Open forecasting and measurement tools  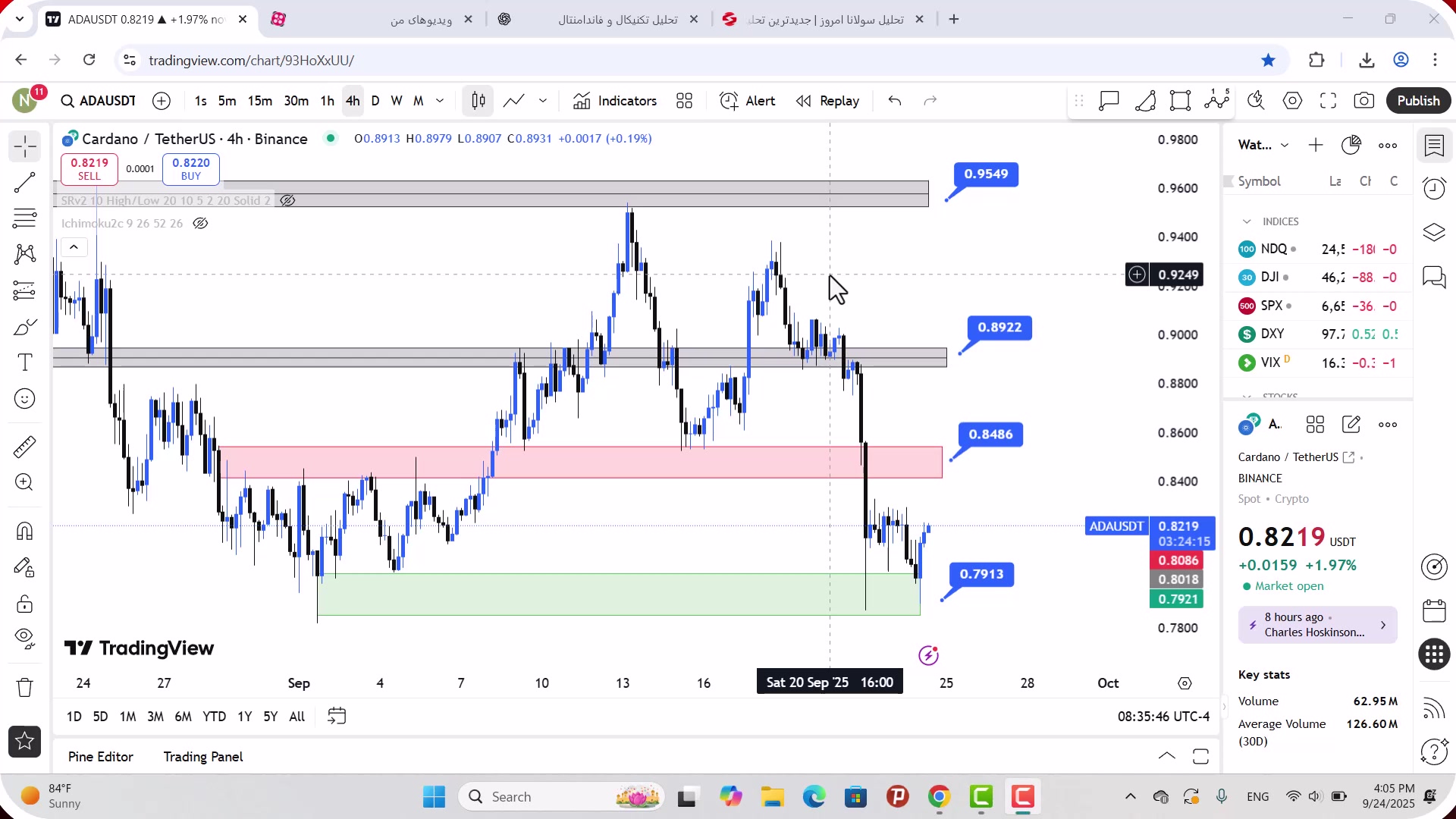click(x=24, y=290)
